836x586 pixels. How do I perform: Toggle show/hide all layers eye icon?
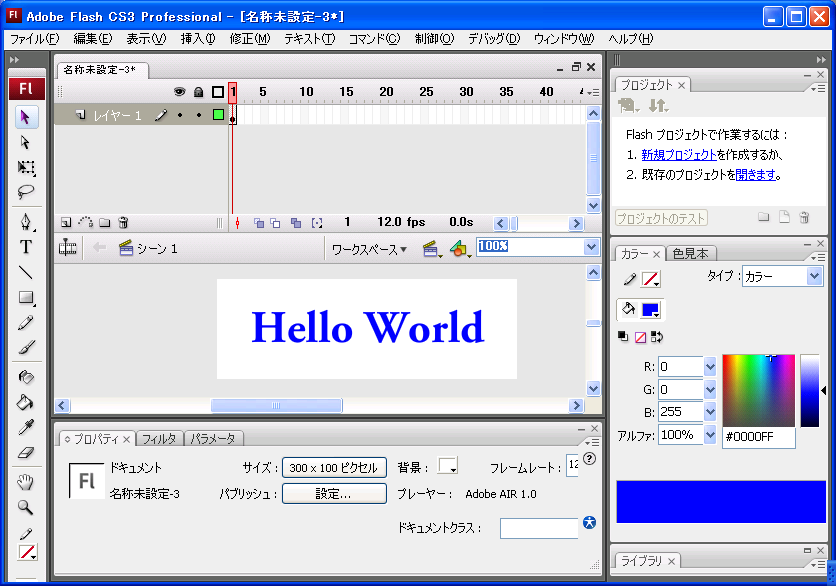pyautogui.click(x=180, y=92)
